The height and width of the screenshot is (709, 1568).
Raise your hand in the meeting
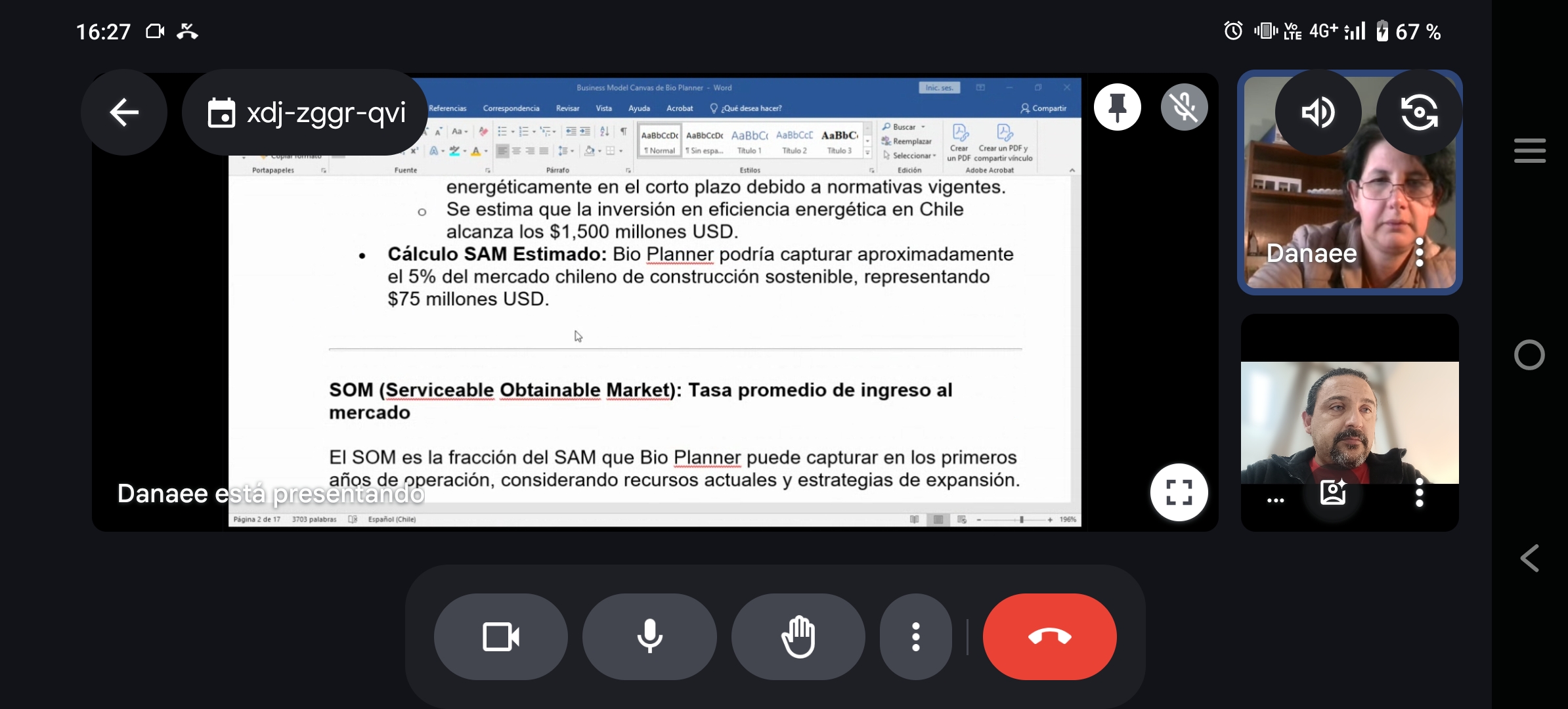tap(797, 635)
